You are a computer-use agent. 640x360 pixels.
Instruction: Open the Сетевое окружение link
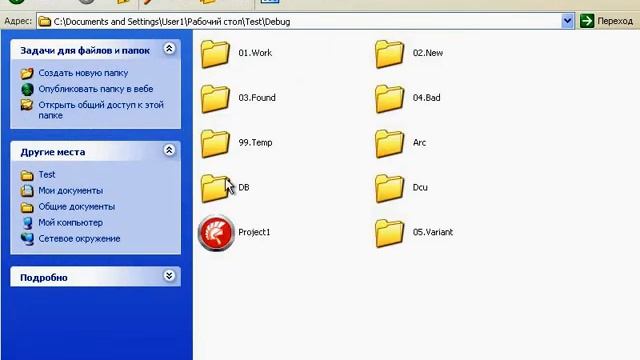click(79, 239)
